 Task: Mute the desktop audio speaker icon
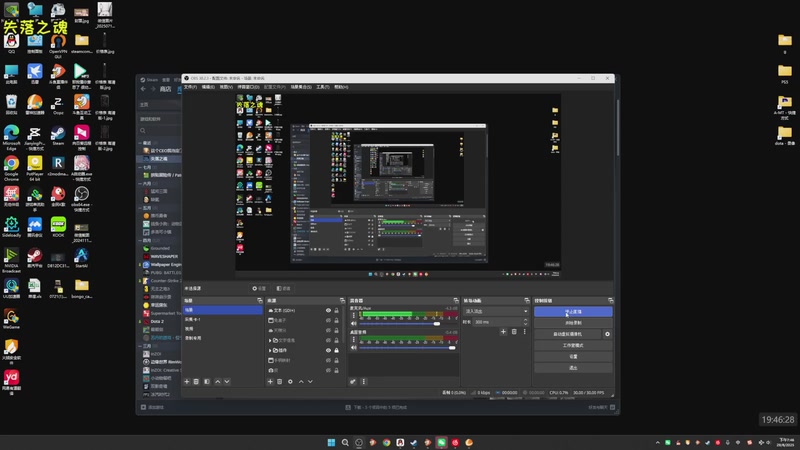(354, 347)
